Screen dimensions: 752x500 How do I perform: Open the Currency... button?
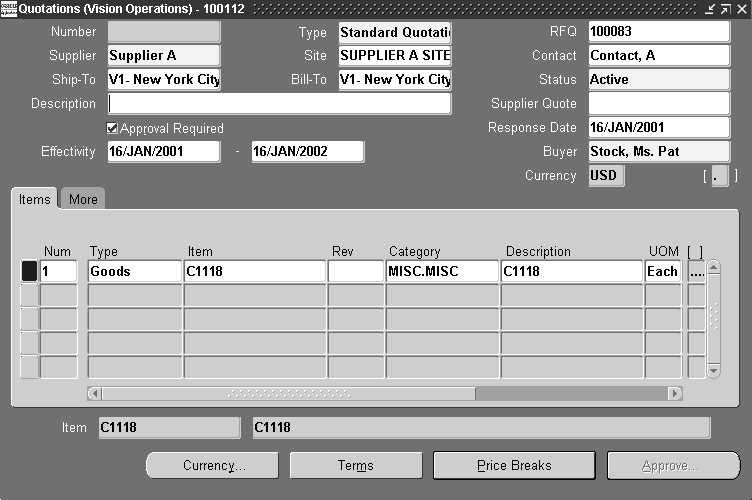212,465
